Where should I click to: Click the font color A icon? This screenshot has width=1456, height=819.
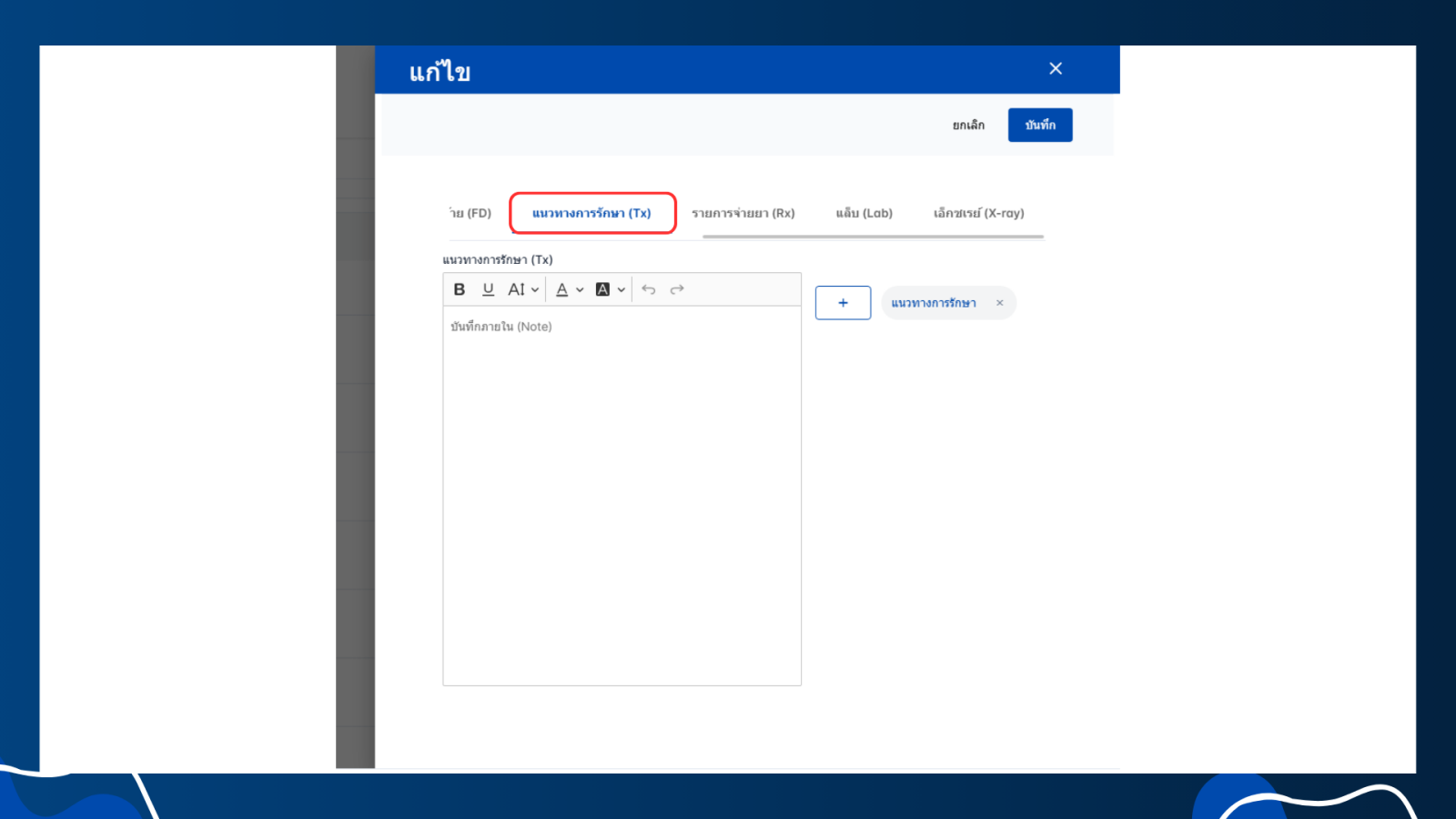[562, 289]
